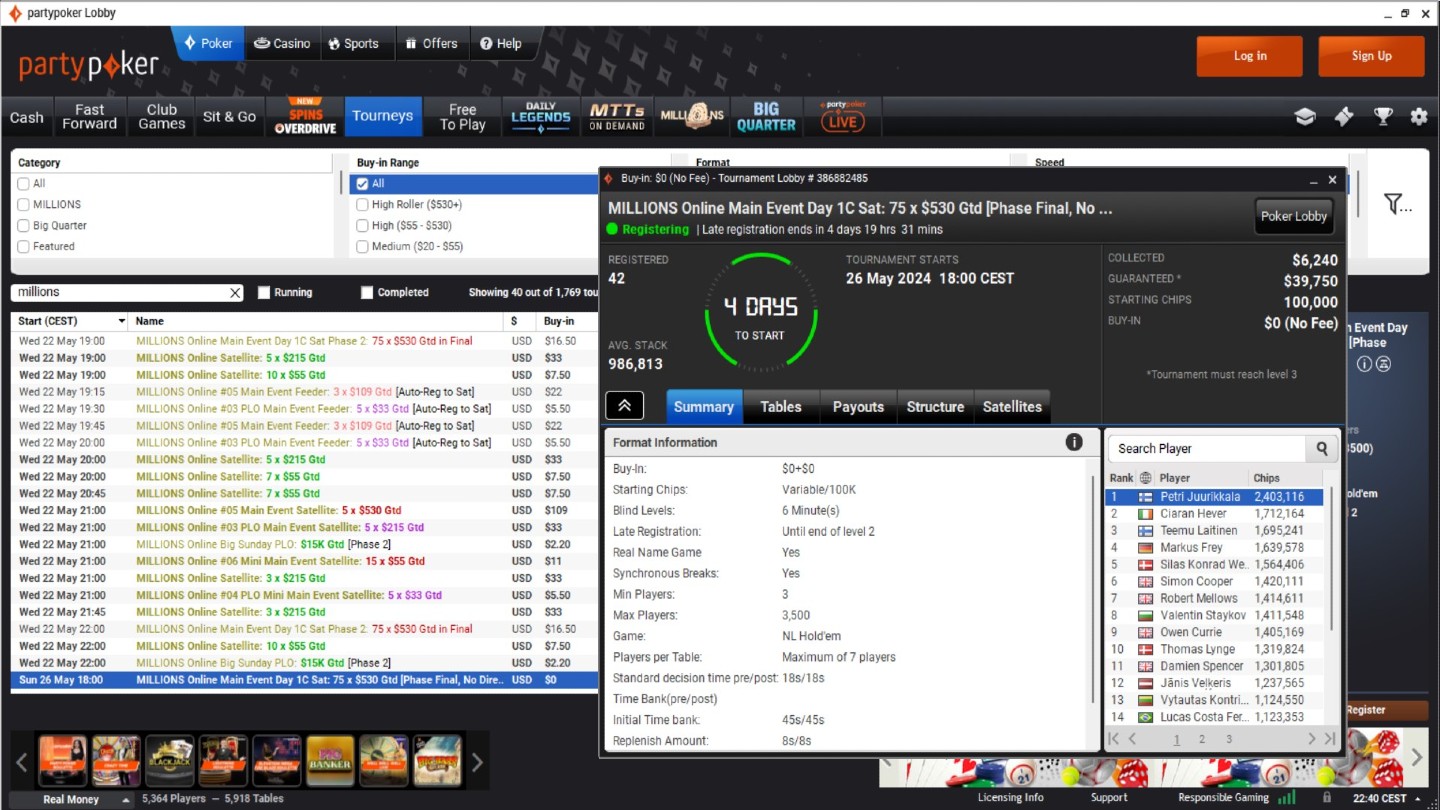The width and height of the screenshot is (1440, 810).
Task: Open the Offers top menu
Action: 431,43
